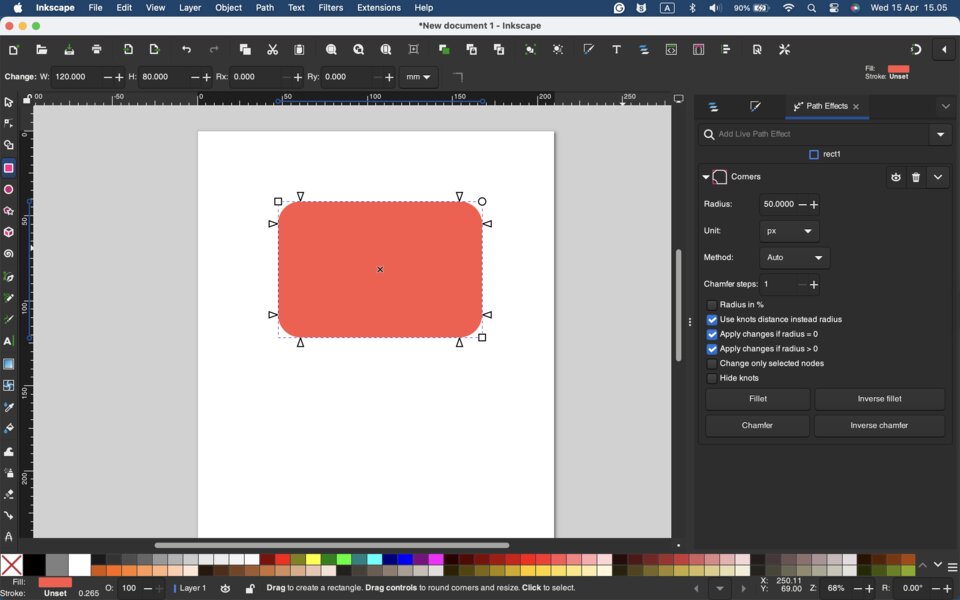Delete the Corners path effect

916,178
